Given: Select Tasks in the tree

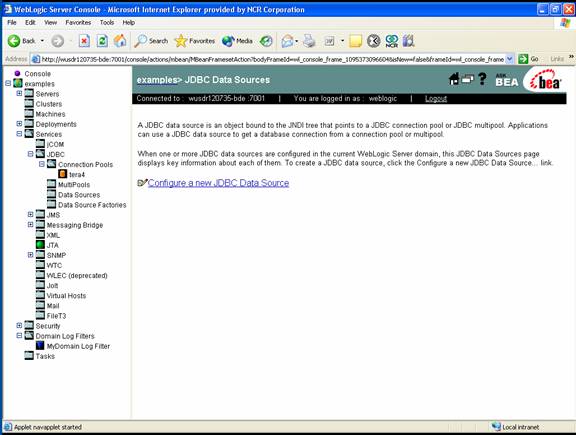Looking at the screenshot, I should click(x=45, y=356).
